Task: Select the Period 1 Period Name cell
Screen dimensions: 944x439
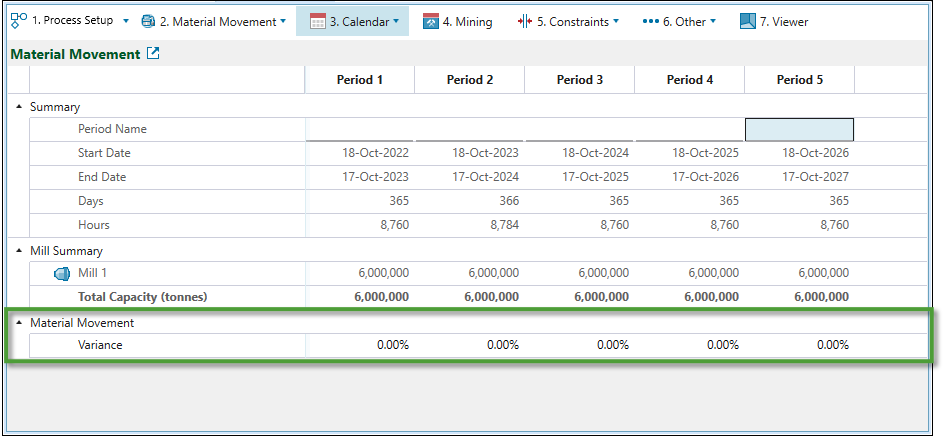Action: pyautogui.click(x=359, y=129)
